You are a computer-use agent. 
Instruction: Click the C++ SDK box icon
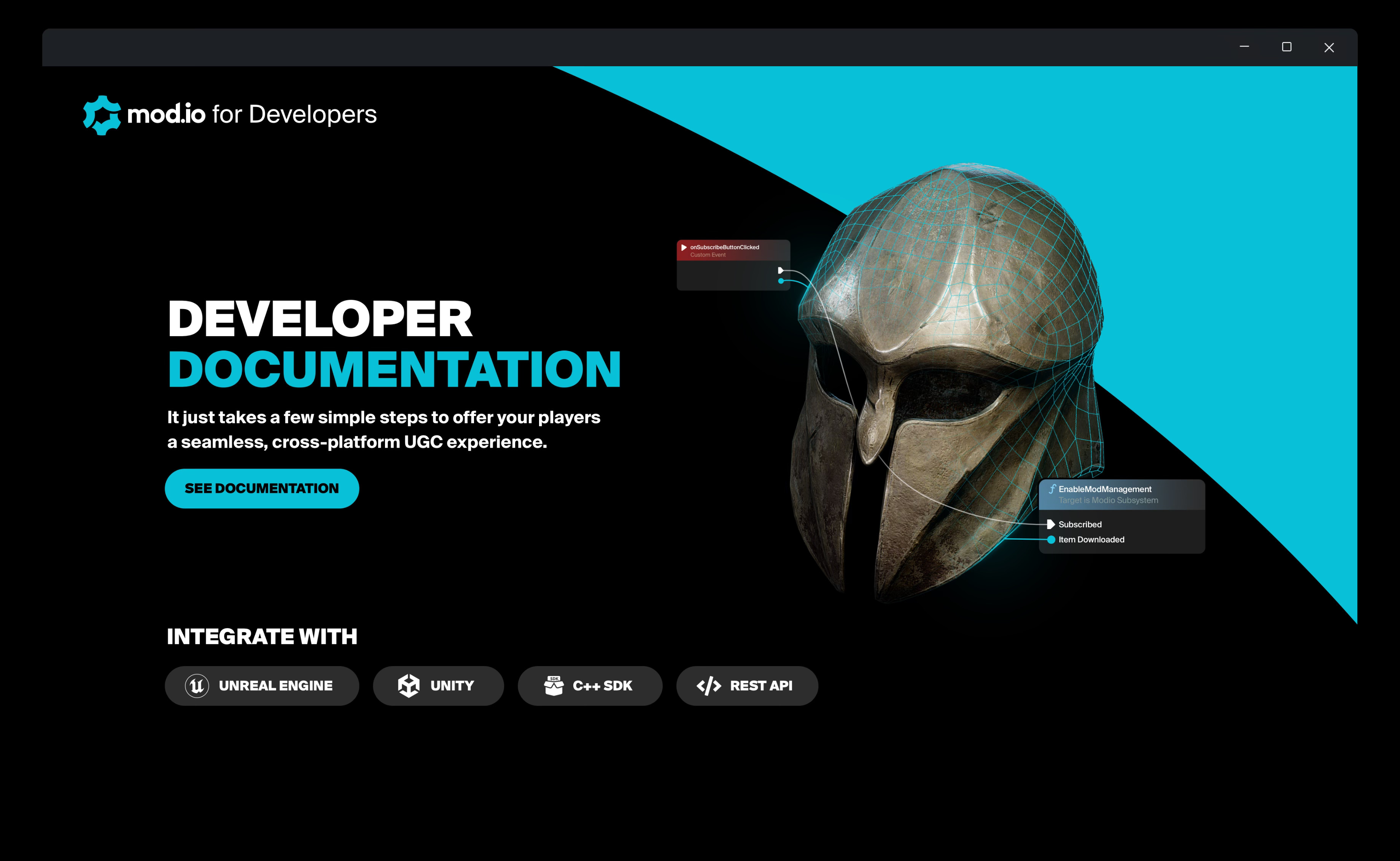(554, 686)
